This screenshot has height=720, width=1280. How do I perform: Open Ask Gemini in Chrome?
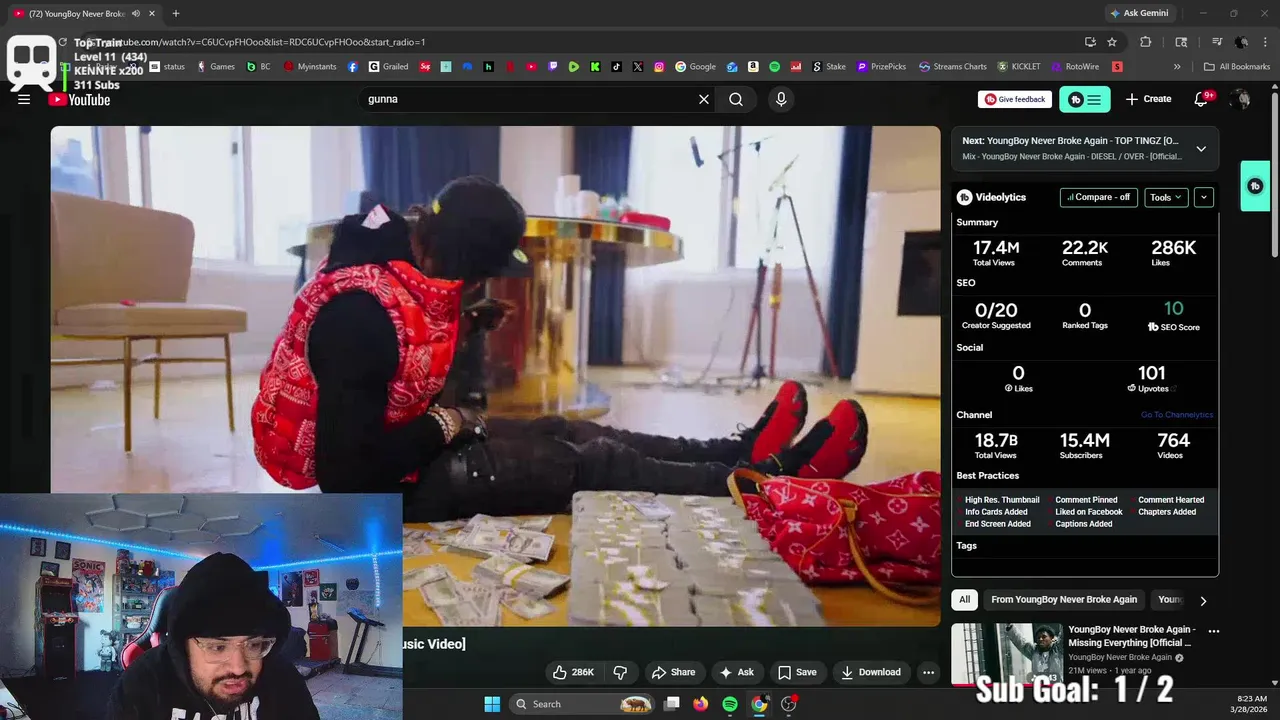1138,13
